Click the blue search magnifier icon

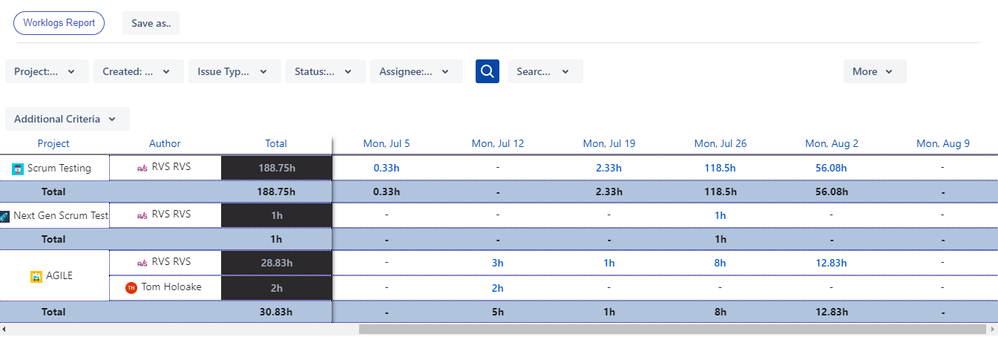click(x=487, y=71)
